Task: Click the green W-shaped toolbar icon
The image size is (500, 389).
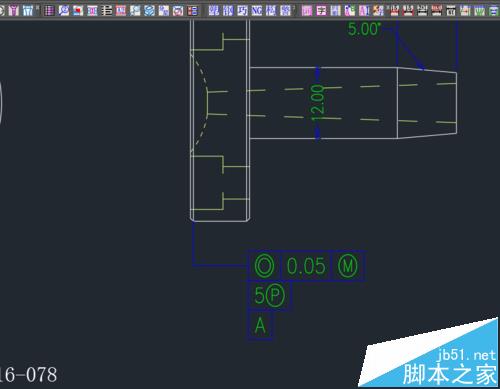Action: pos(479,10)
